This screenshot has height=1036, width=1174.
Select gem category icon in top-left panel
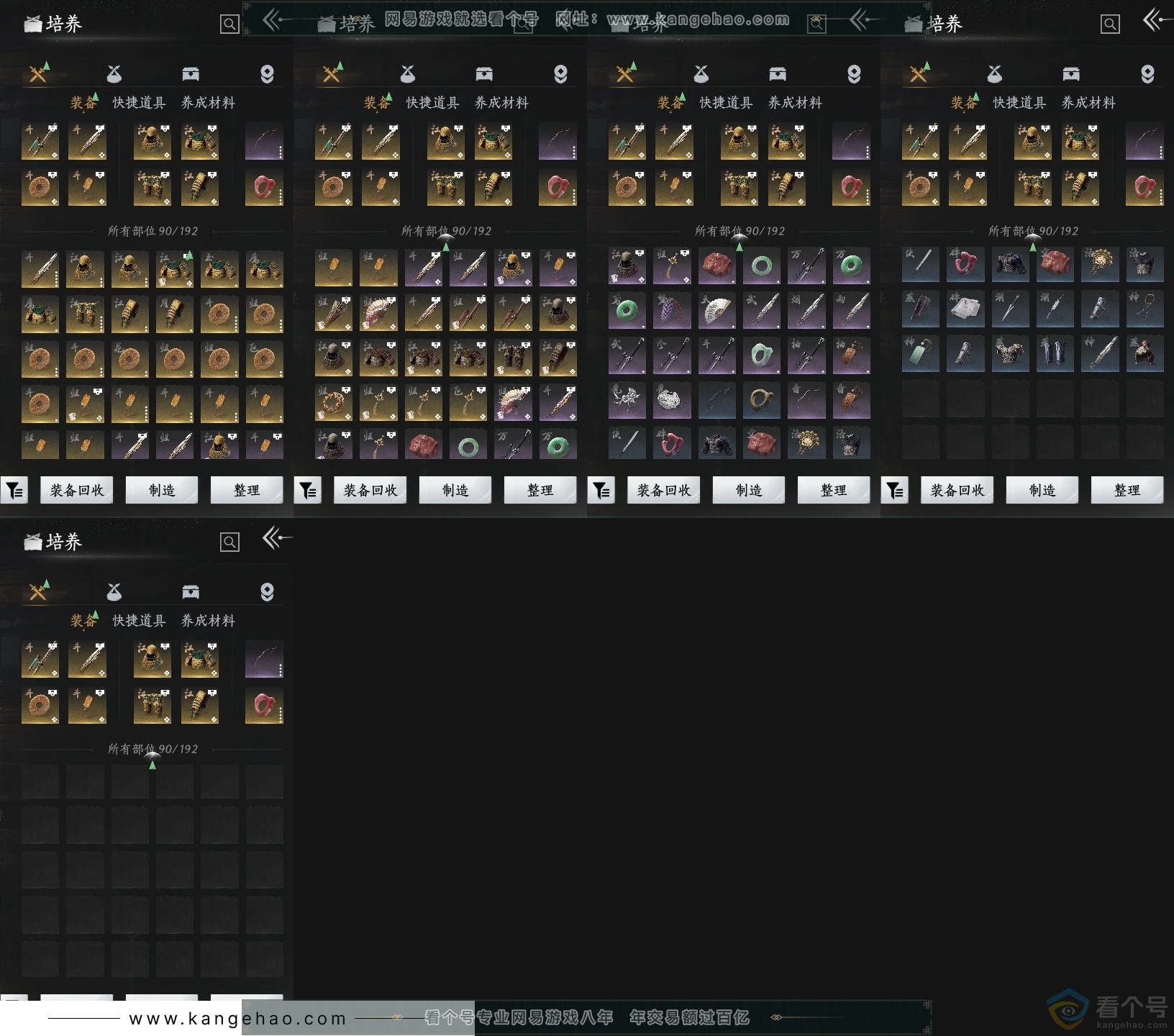[267, 74]
